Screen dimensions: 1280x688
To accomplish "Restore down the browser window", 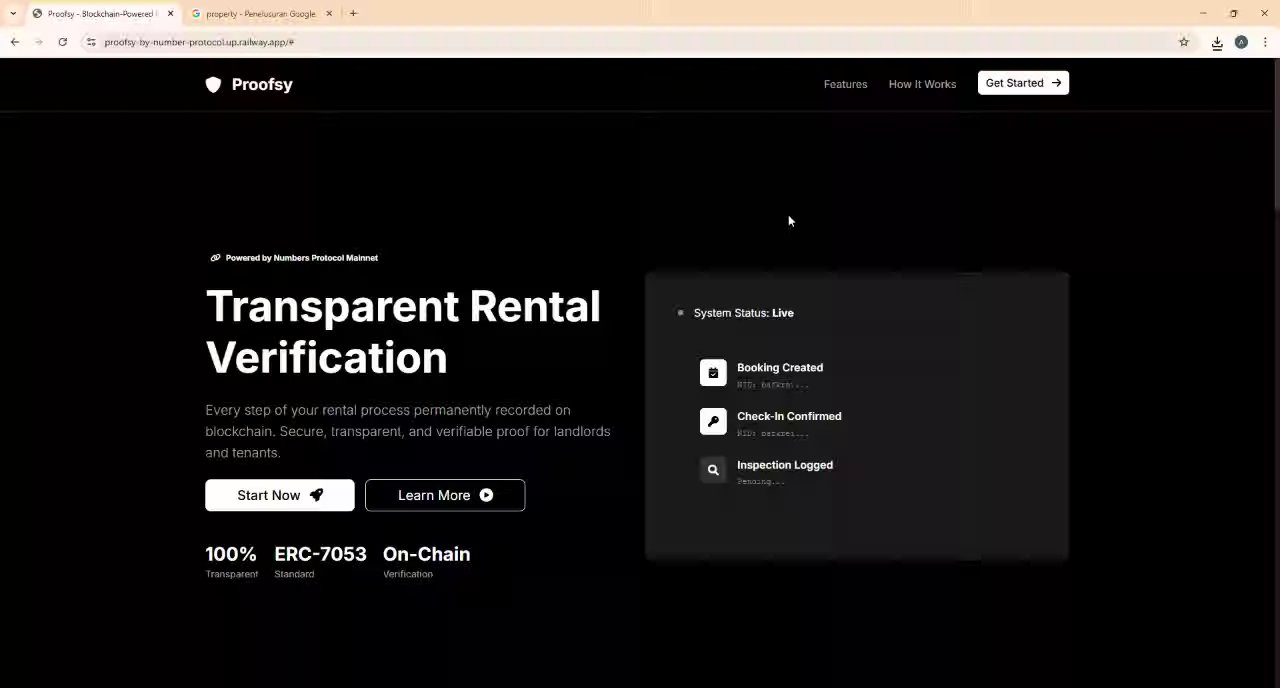I will click(1233, 14).
